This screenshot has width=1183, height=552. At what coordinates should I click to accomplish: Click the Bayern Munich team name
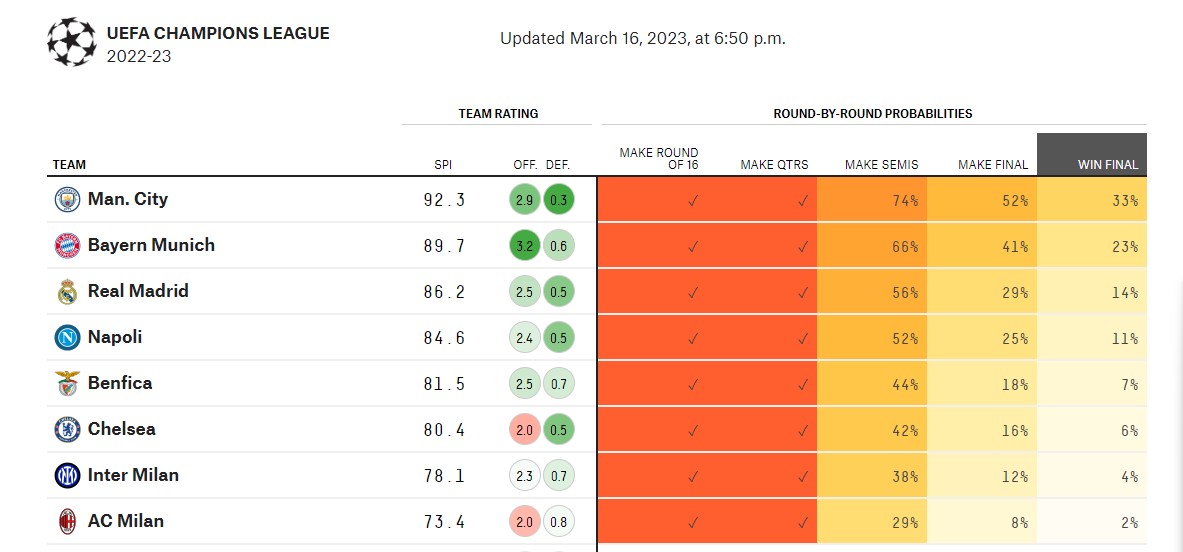(x=151, y=245)
